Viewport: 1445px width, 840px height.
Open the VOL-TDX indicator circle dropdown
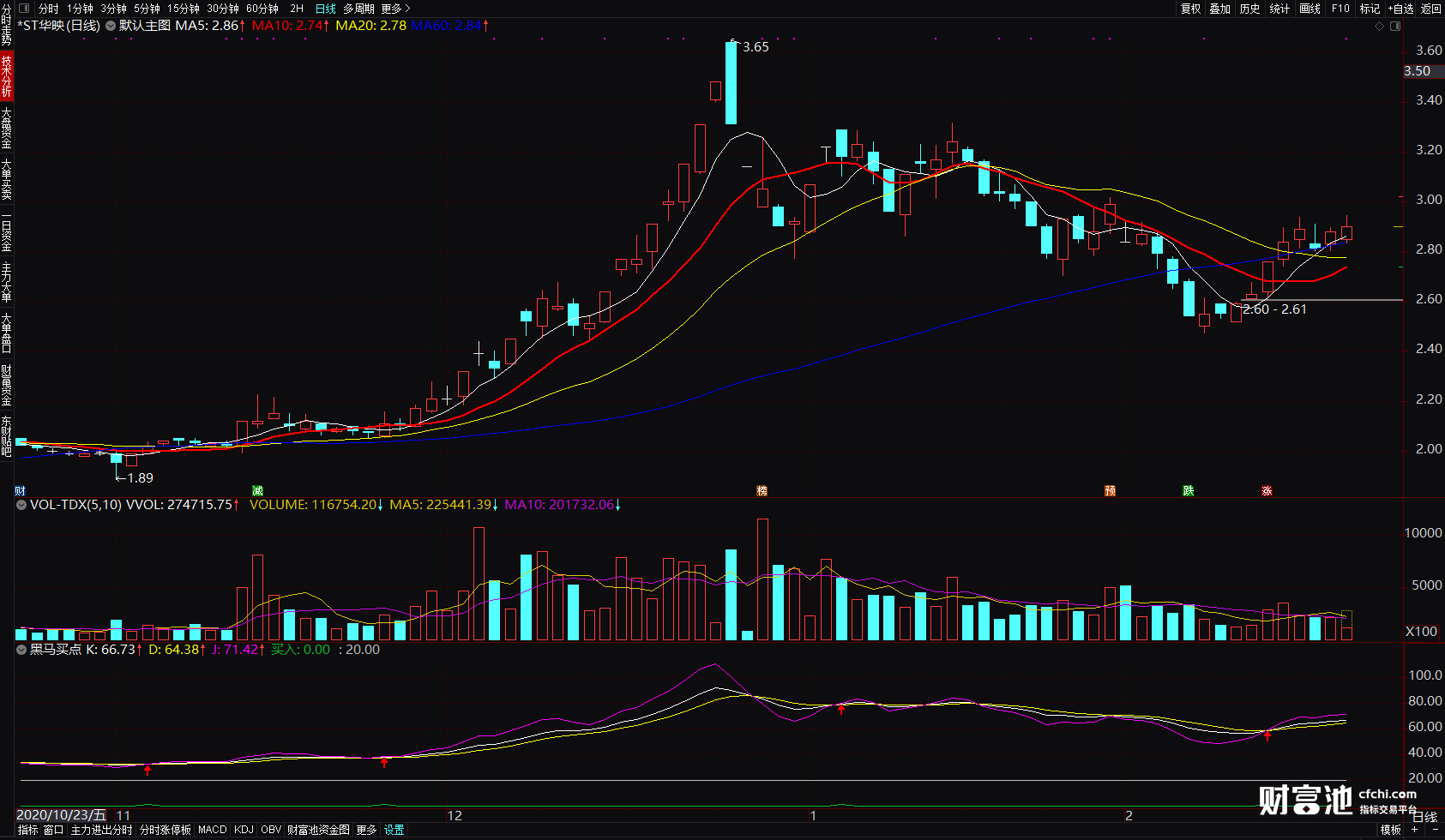point(21,505)
